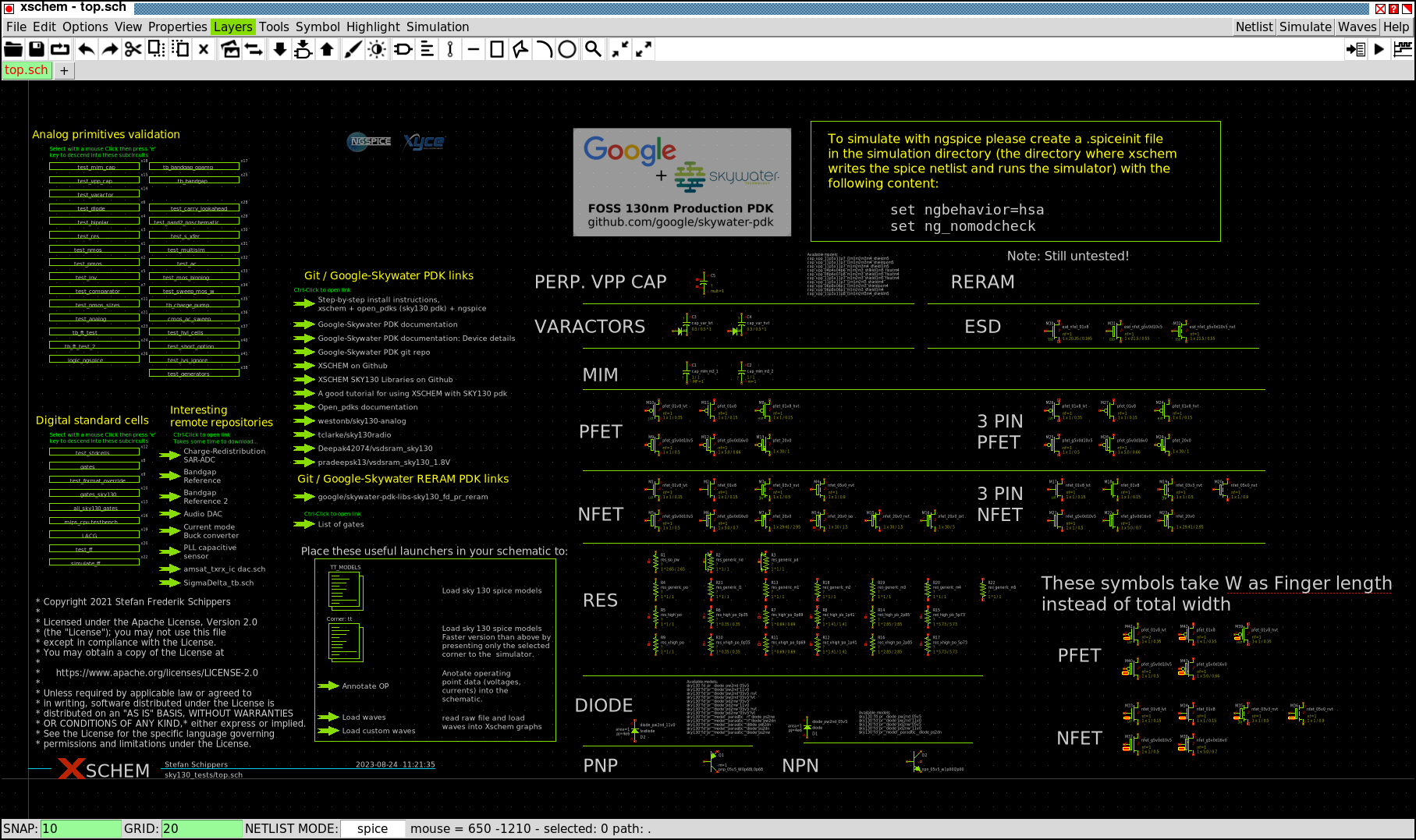Click the 'Load custom waves' launcher
The image size is (1416, 840).
click(367, 731)
